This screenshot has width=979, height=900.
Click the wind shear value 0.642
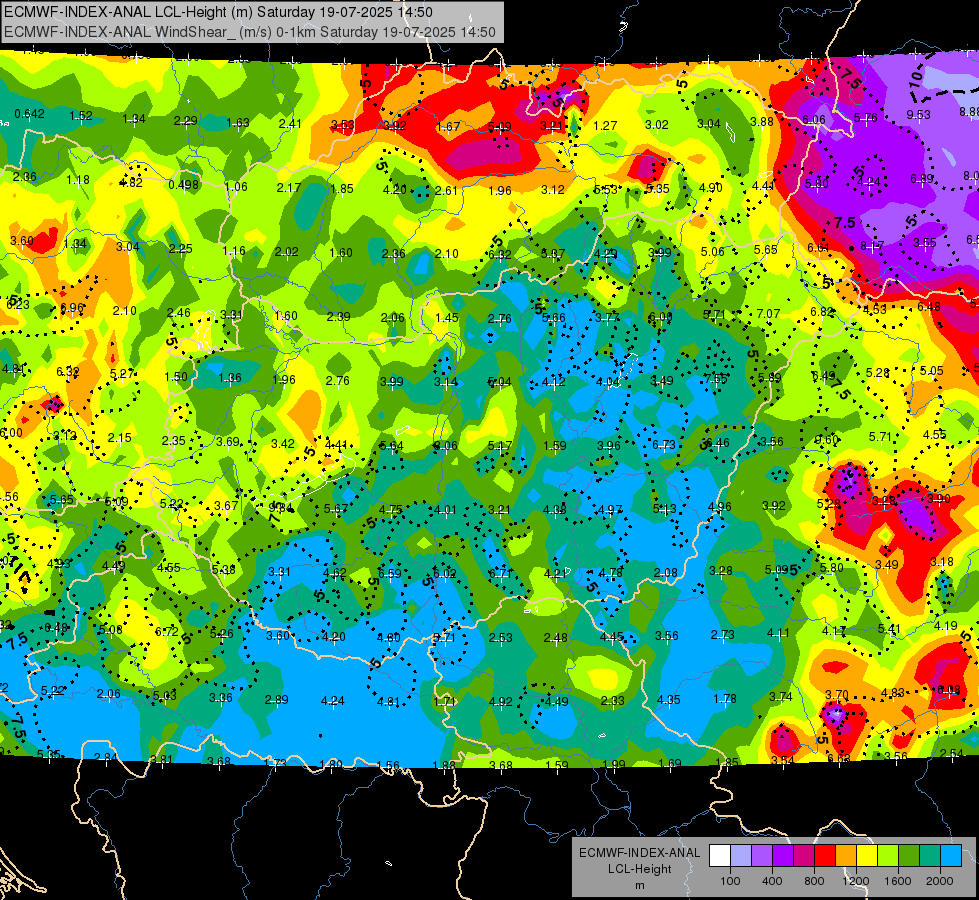(29, 114)
